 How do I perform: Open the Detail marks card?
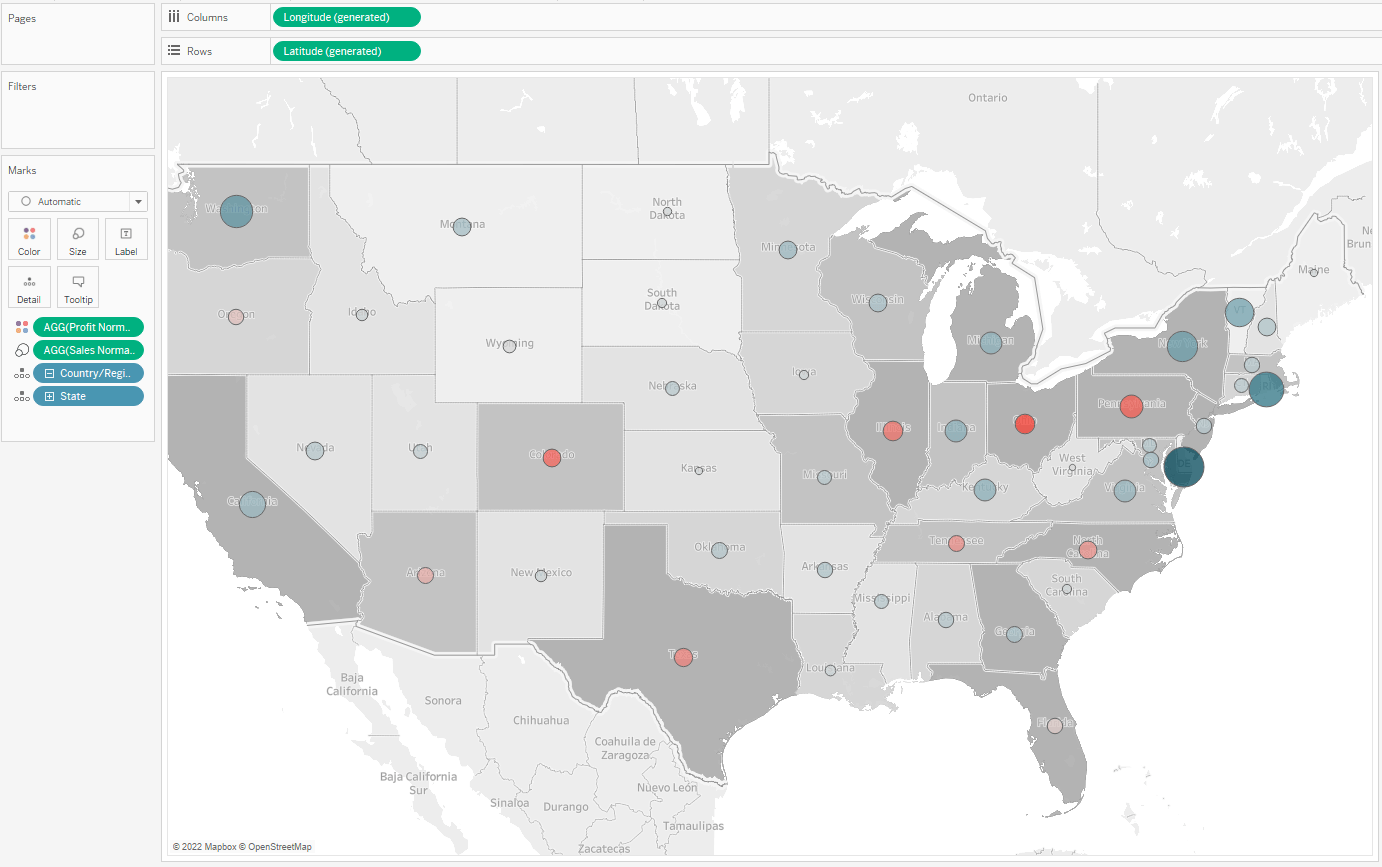[x=29, y=287]
